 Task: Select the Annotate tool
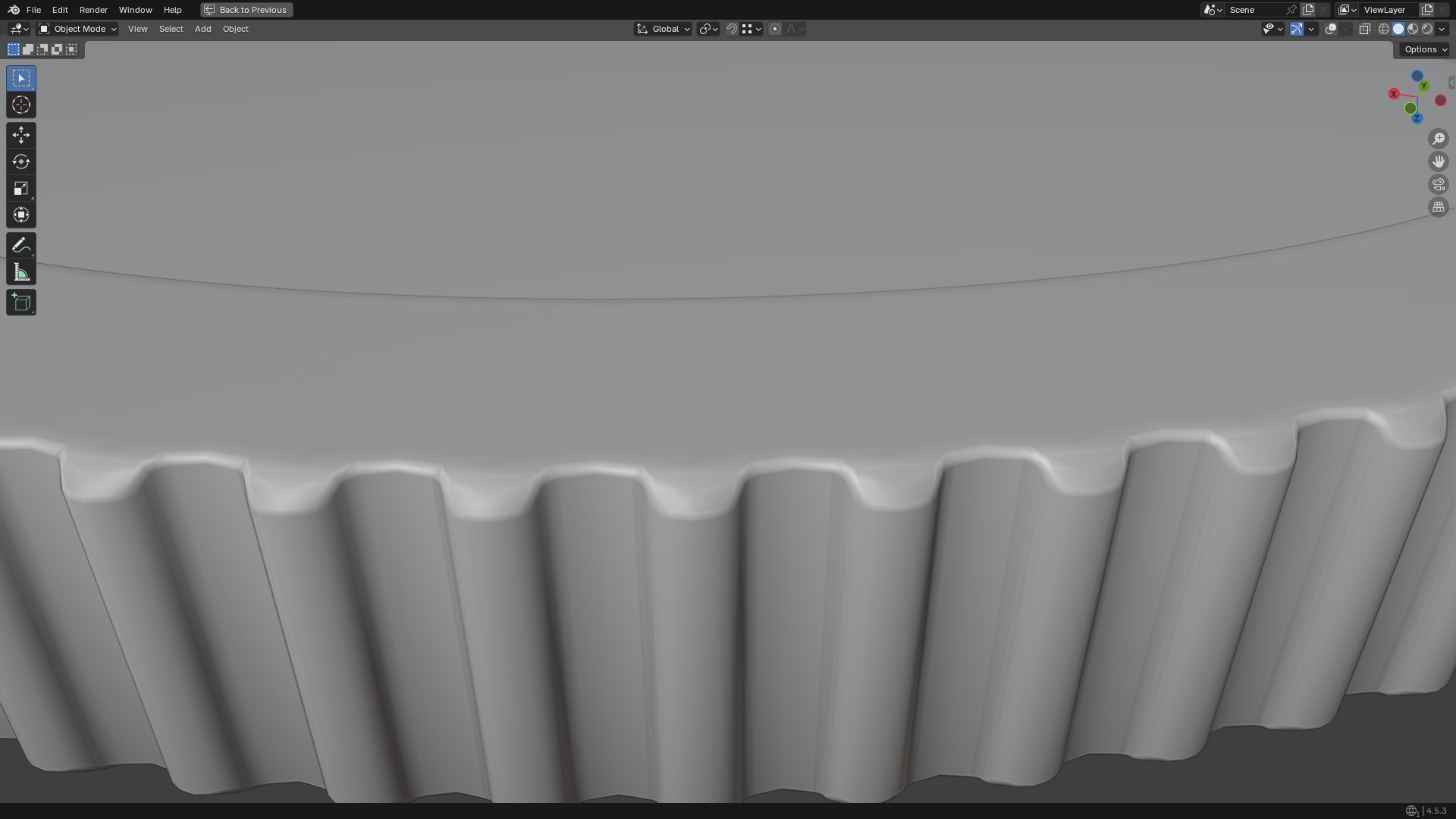(x=21, y=245)
